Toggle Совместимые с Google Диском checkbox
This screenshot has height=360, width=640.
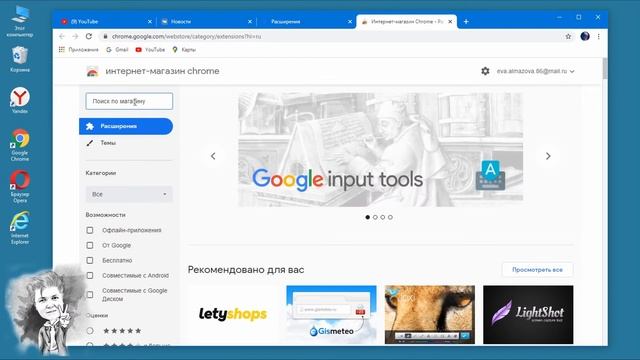point(90,295)
